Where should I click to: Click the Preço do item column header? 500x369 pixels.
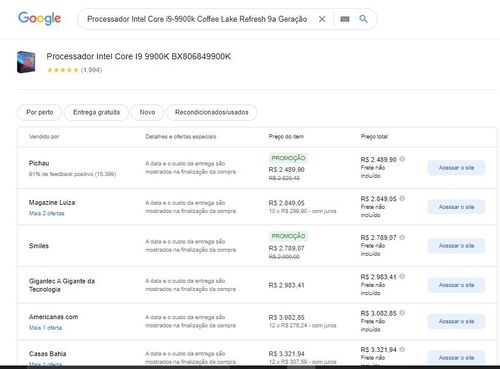coord(286,137)
